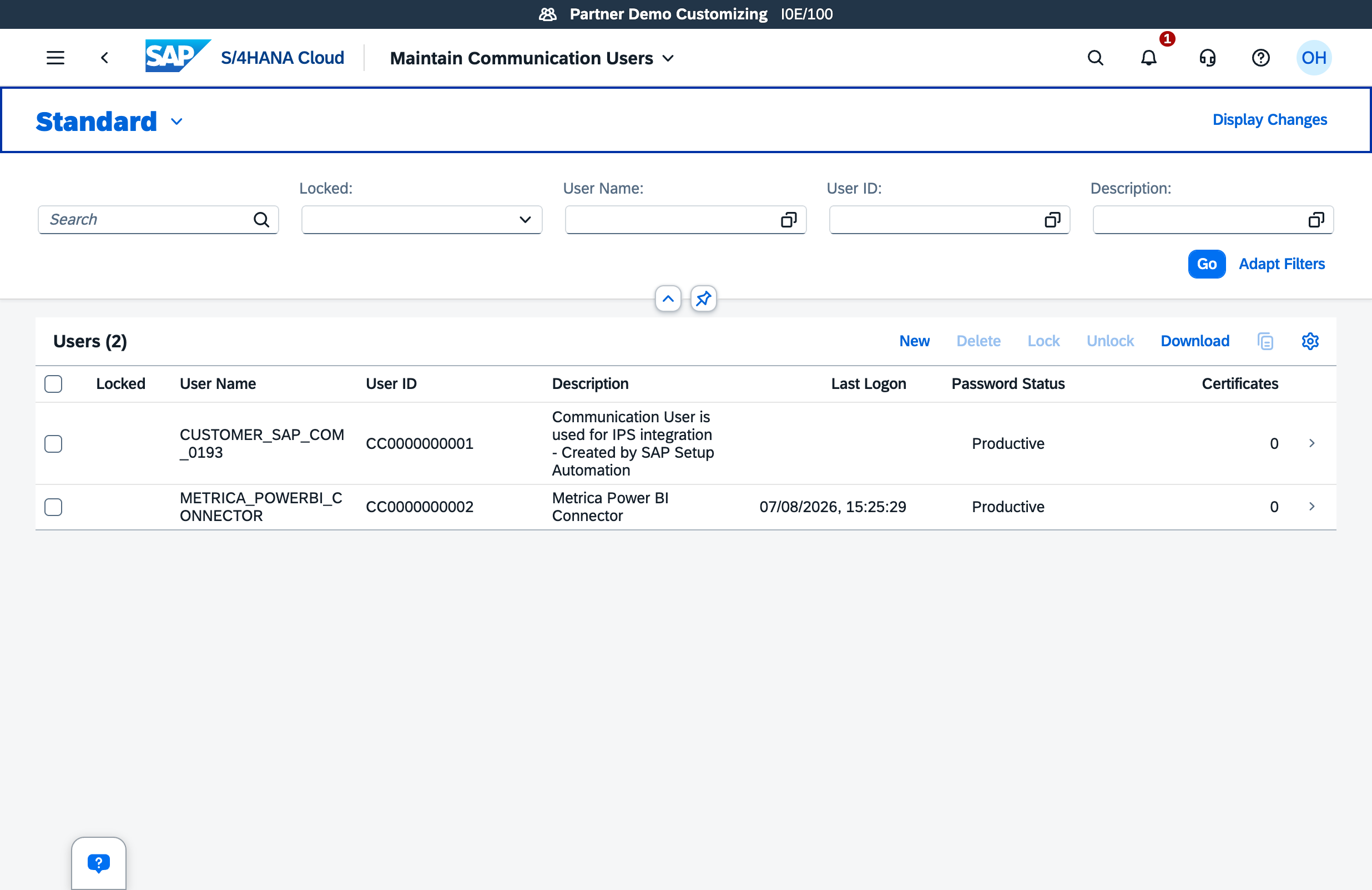This screenshot has height=890, width=1372.
Task: Open table settings gear icon
Action: pyautogui.click(x=1310, y=341)
